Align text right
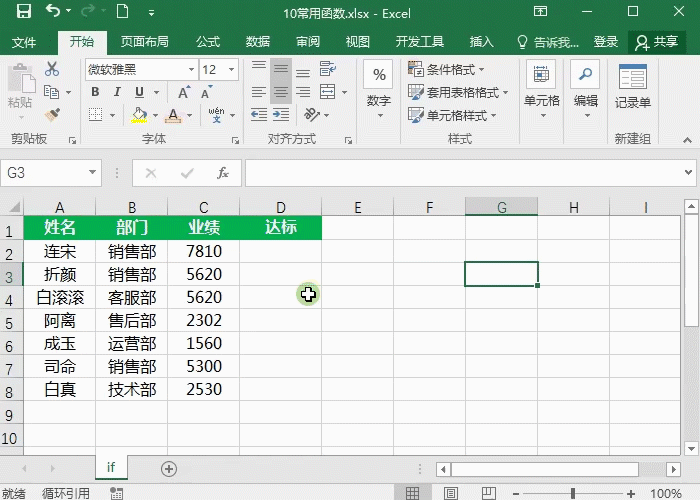700x500 pixels. (x=303, y=92)
